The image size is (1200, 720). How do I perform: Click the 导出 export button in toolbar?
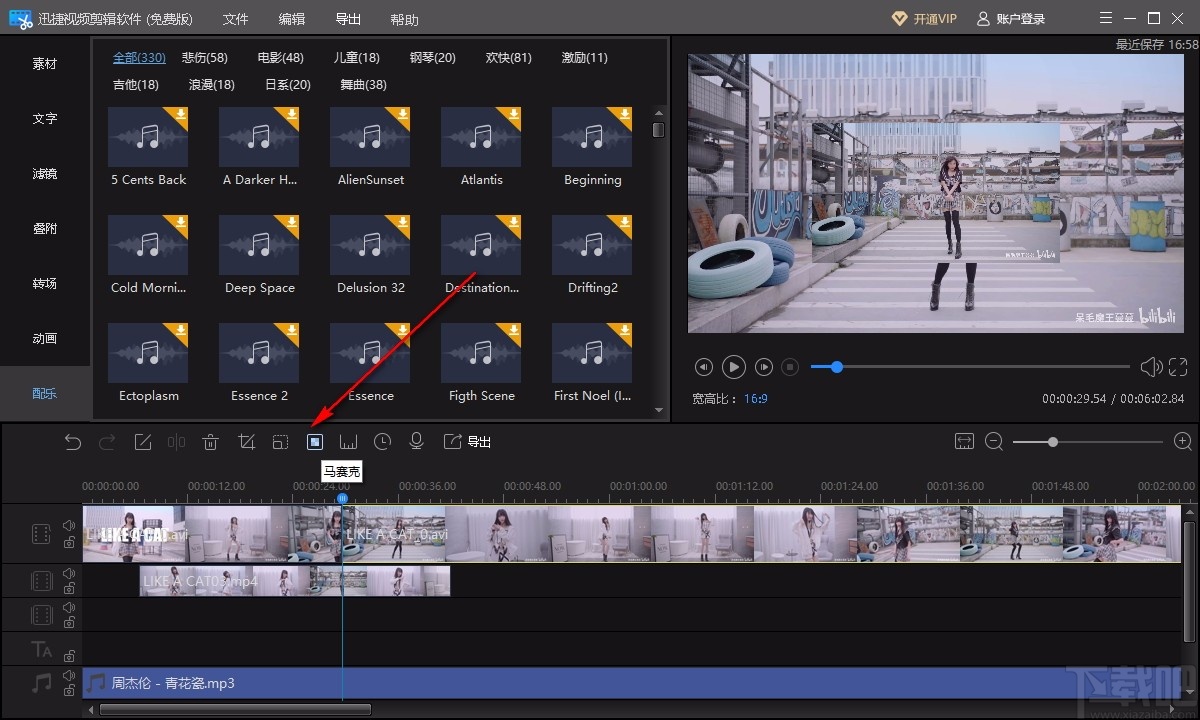tap(468, 442)
